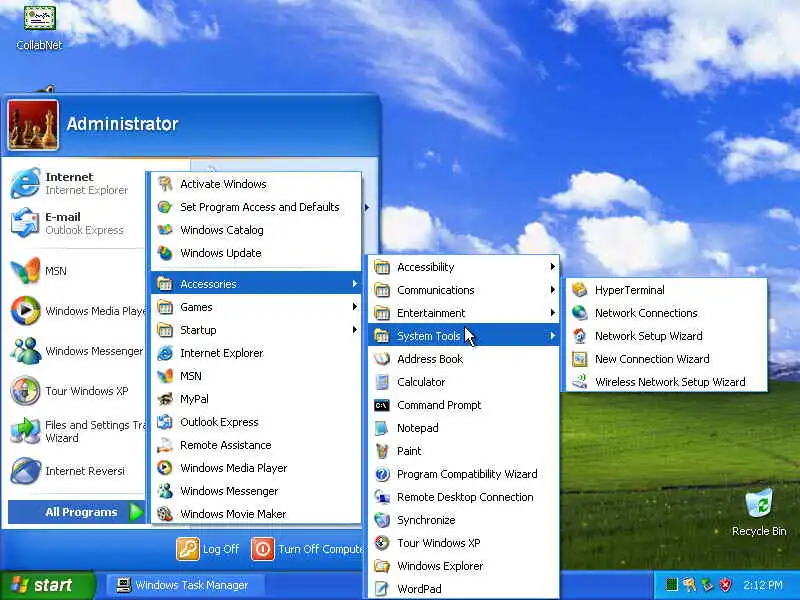Launch Windows Movie Maker

(256, 514)
